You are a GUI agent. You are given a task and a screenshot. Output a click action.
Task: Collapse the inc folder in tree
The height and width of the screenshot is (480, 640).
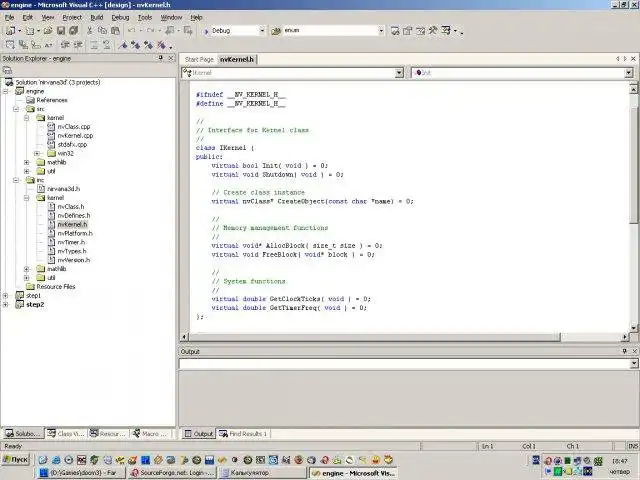coord(16,180)
